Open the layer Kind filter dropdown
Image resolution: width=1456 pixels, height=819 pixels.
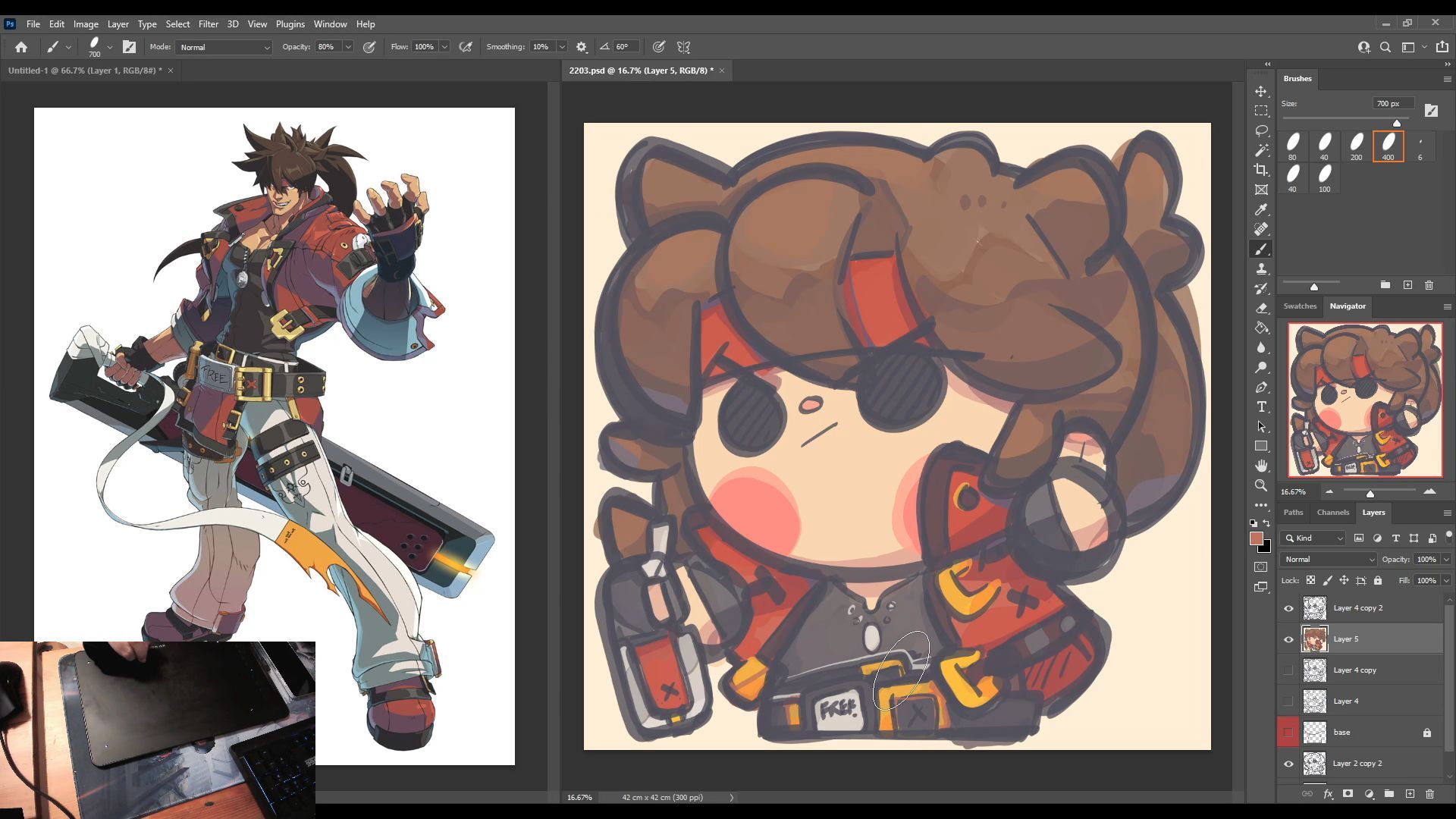tap(1314, 538)
